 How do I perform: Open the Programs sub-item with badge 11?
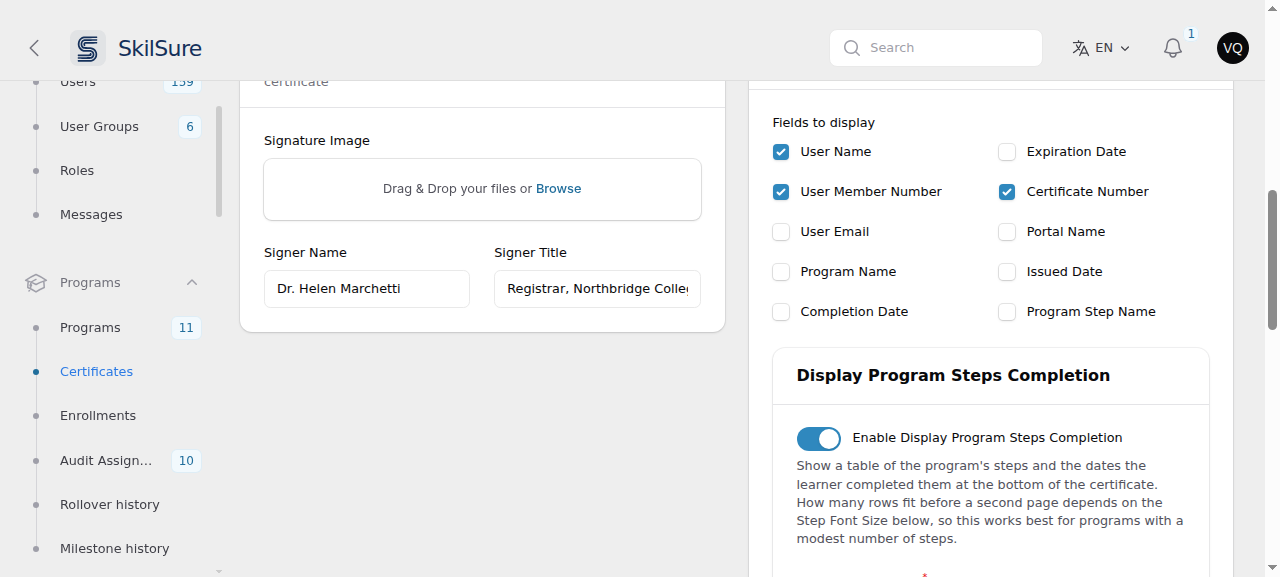tap(90, 328)
